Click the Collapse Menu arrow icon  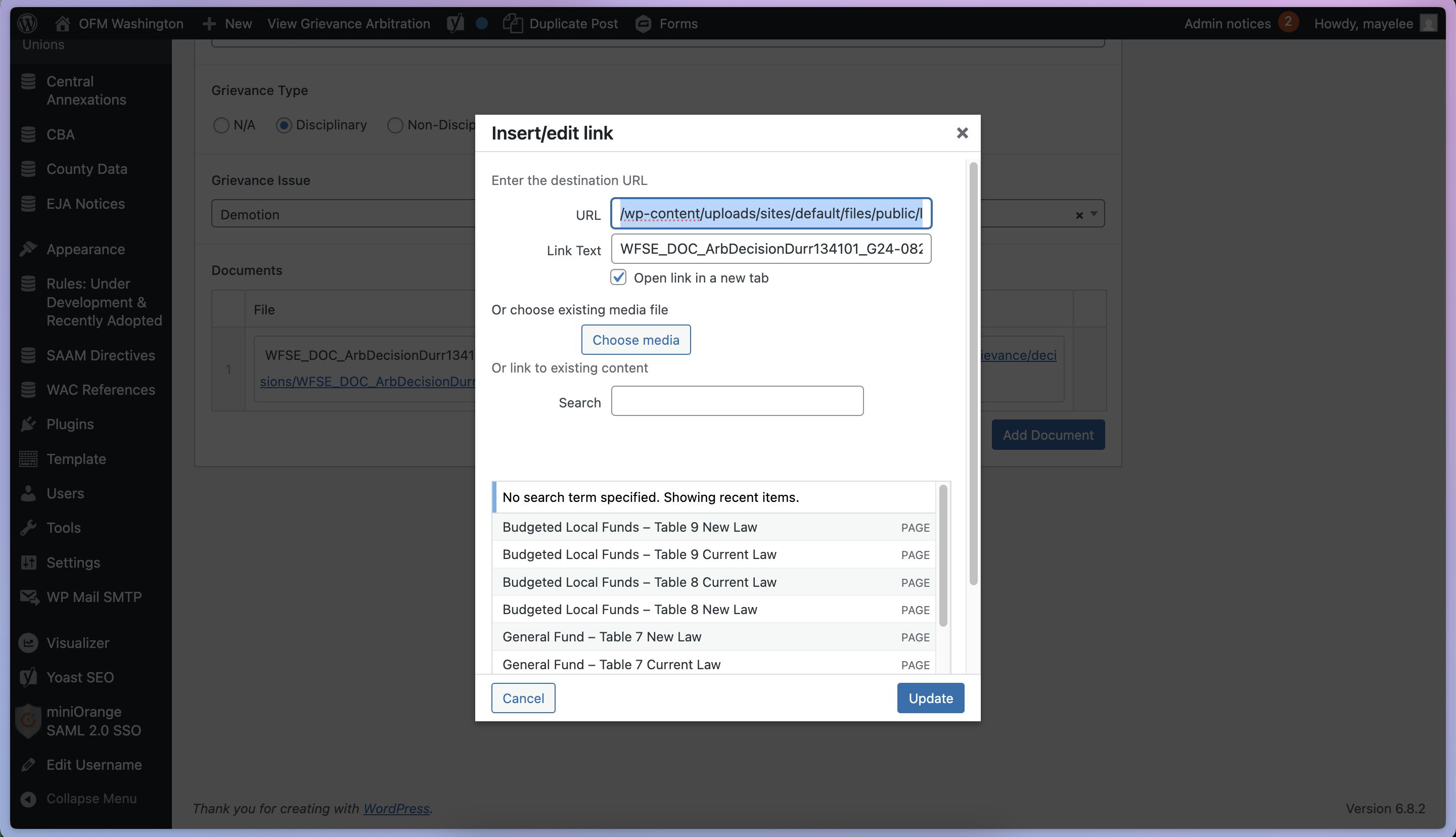pos(28,799)
